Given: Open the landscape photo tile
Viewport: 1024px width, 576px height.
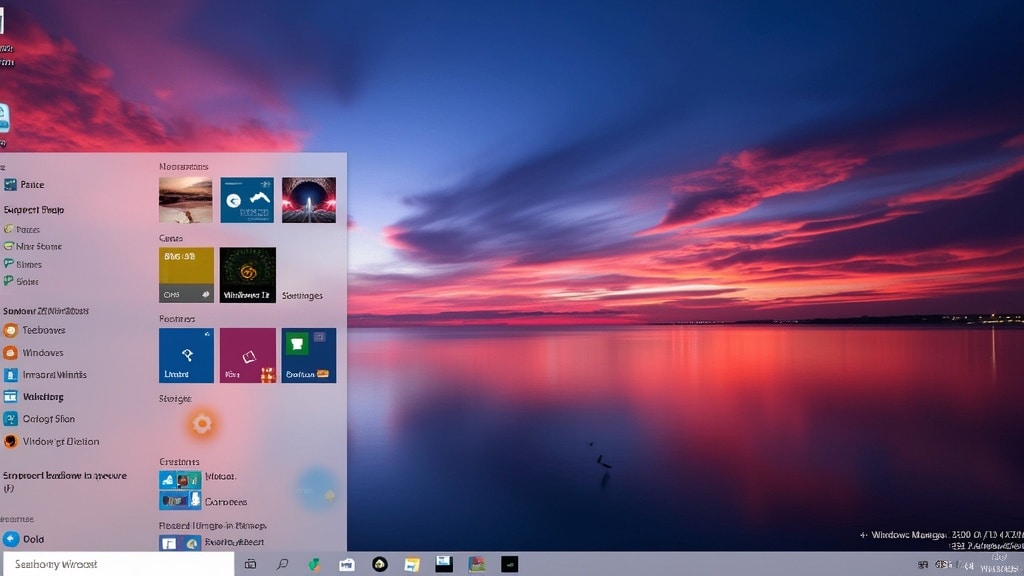Looking at the screenshot, I should point(185,200).
